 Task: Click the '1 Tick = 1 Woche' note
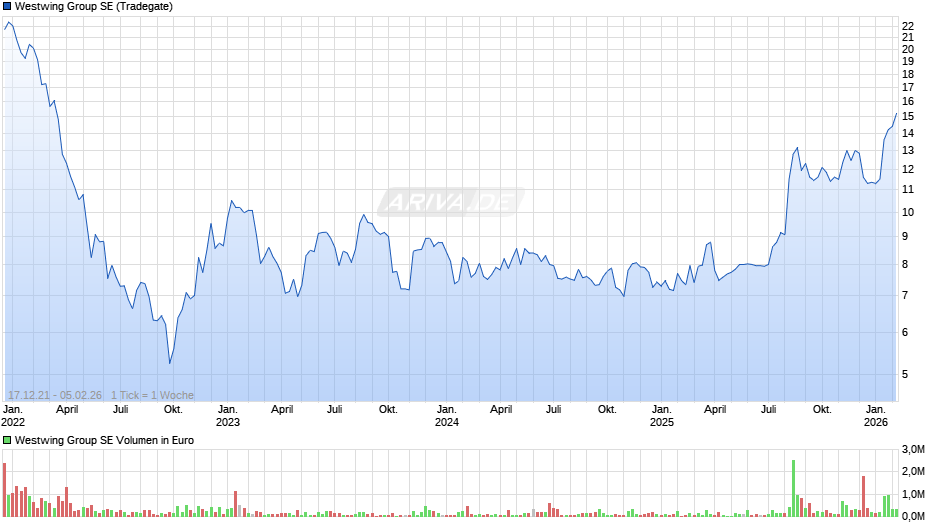tap(152, 395)
